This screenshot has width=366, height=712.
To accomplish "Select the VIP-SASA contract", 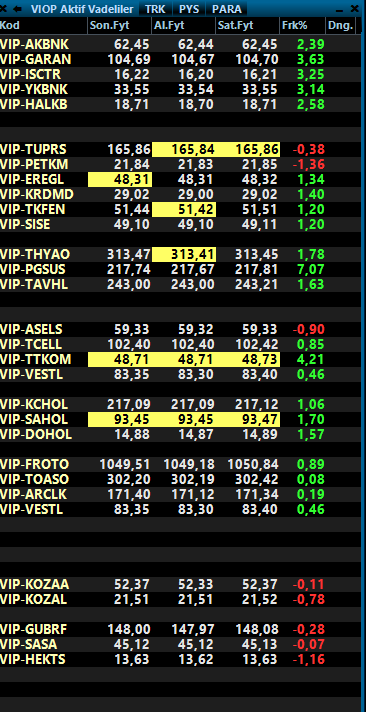I will pyautogui.click(x=181, y=644).
